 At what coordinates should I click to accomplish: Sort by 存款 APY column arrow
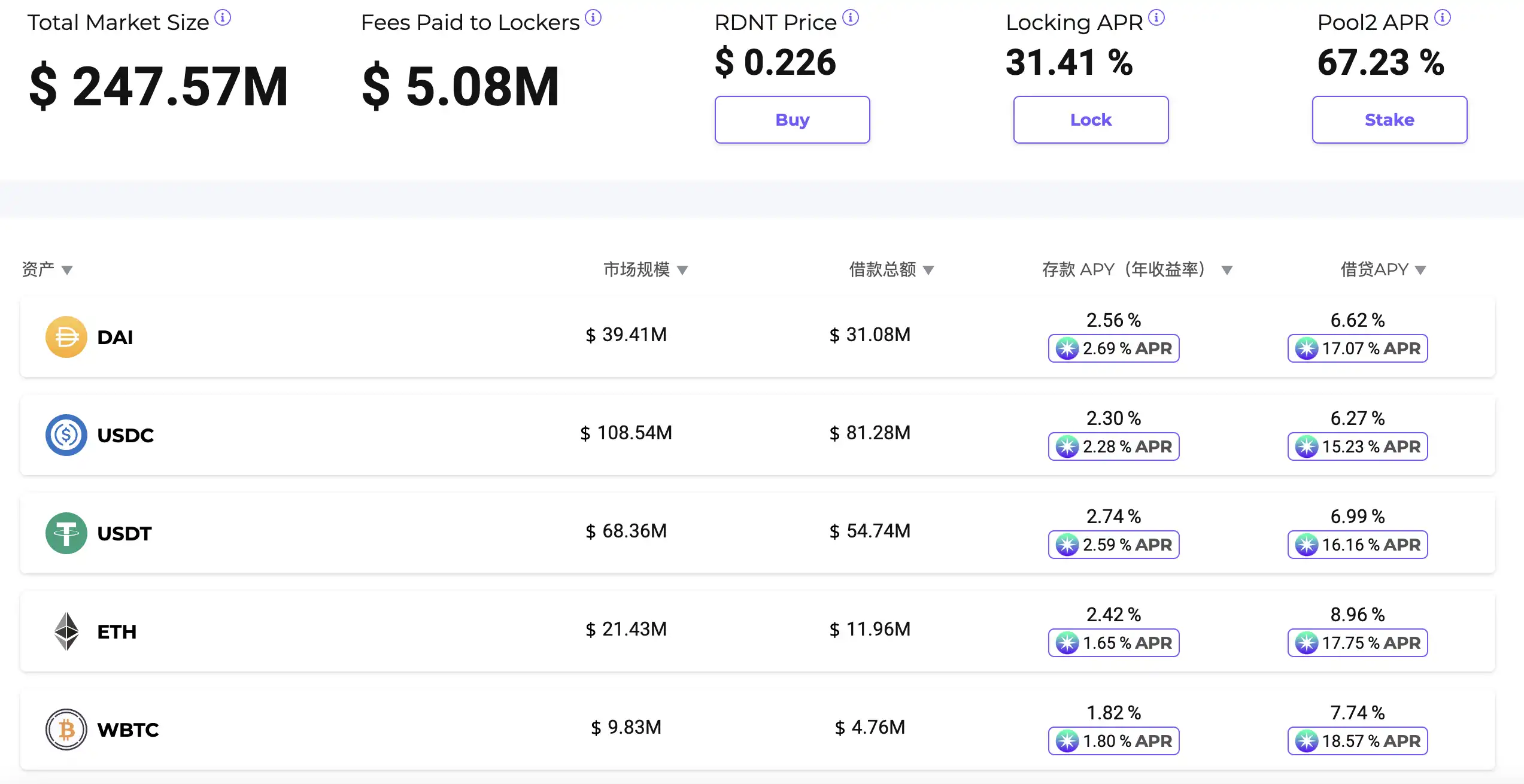[x=1227, y=271]
